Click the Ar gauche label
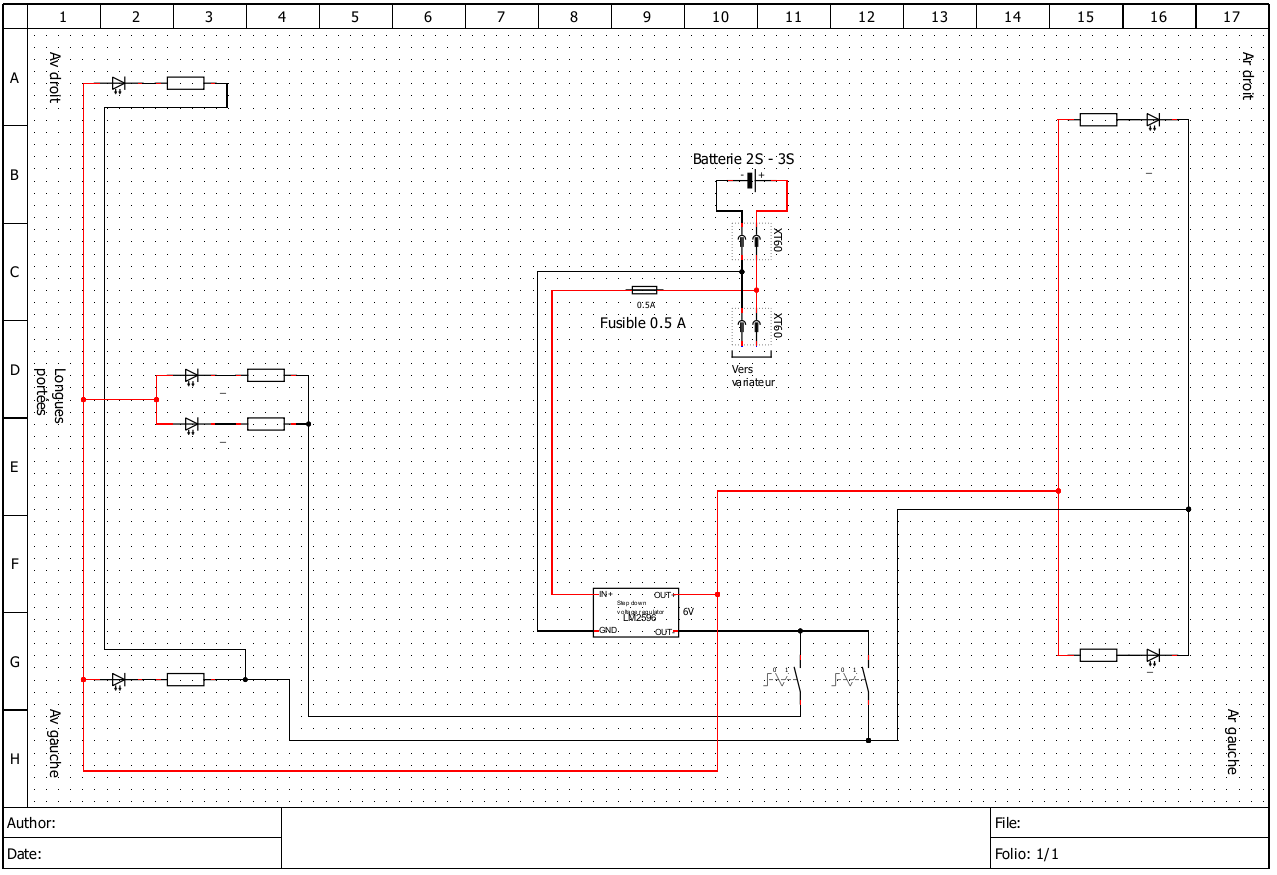 point(1233,742)
